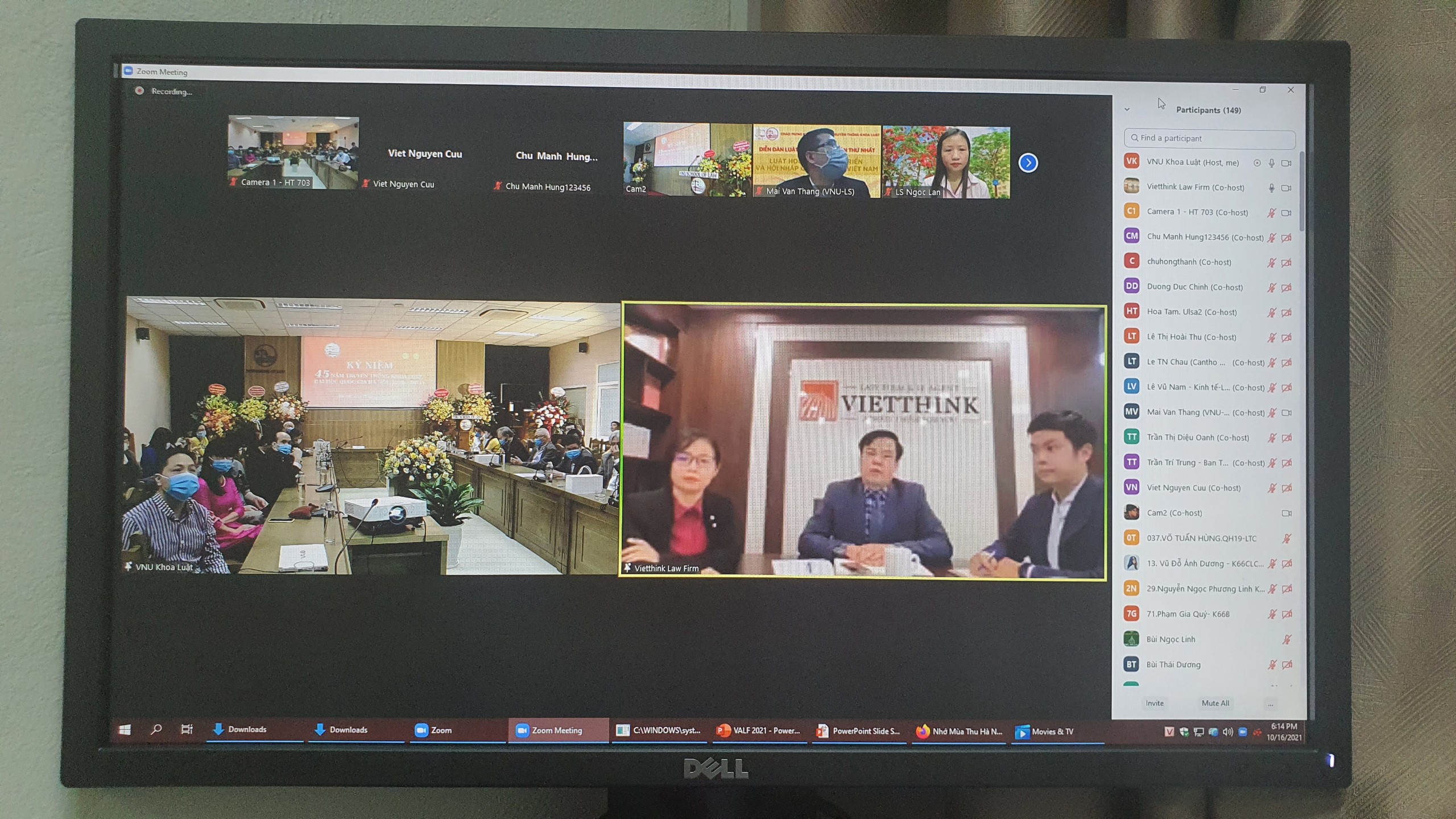
Task: Click the Find a participant search field
Action: (1209, 138)
